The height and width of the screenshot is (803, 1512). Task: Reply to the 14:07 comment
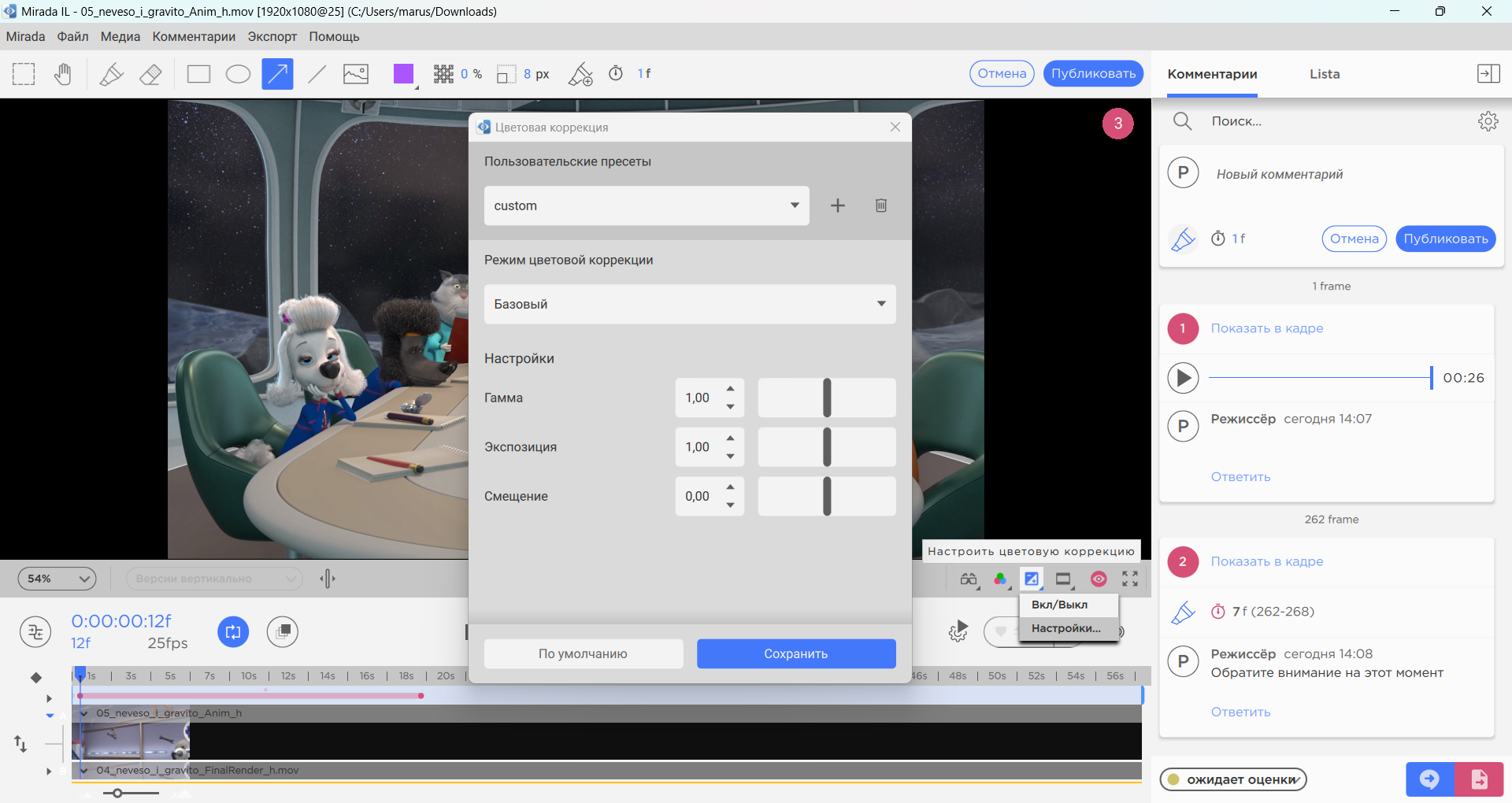coord(1240,477)
